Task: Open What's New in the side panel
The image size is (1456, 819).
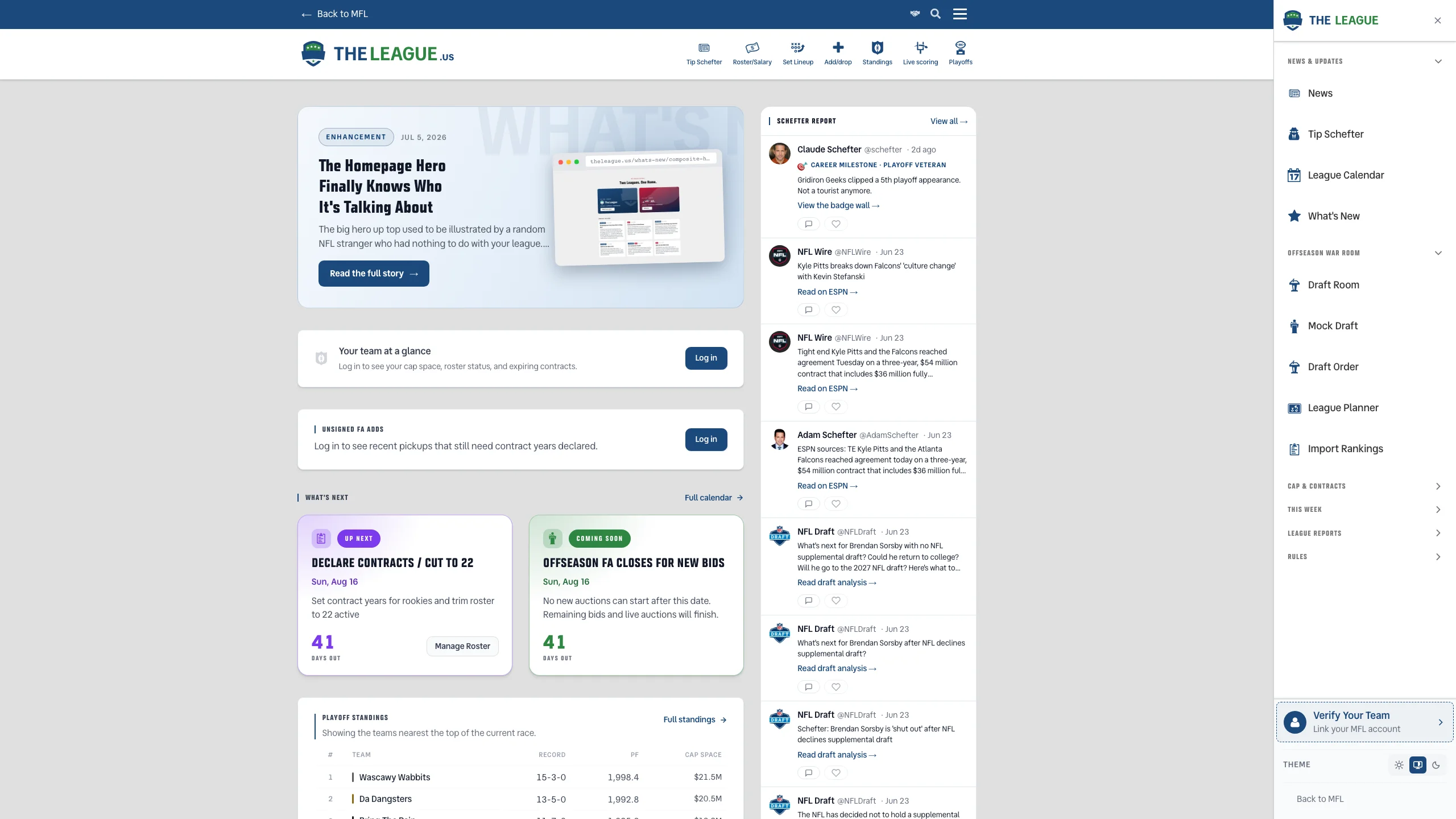Action: coord(1364,216)
